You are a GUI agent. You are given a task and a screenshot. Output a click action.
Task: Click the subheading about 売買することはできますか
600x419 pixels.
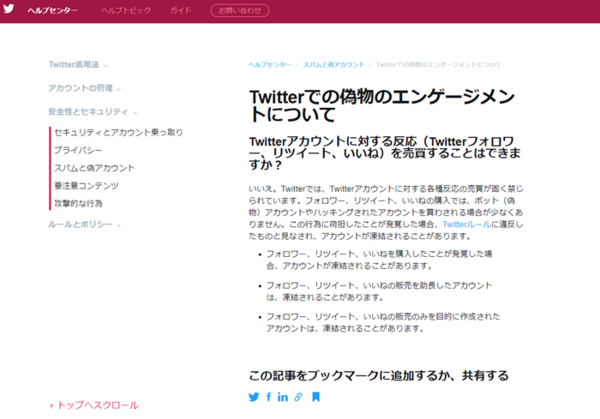[x=385, y=153]
